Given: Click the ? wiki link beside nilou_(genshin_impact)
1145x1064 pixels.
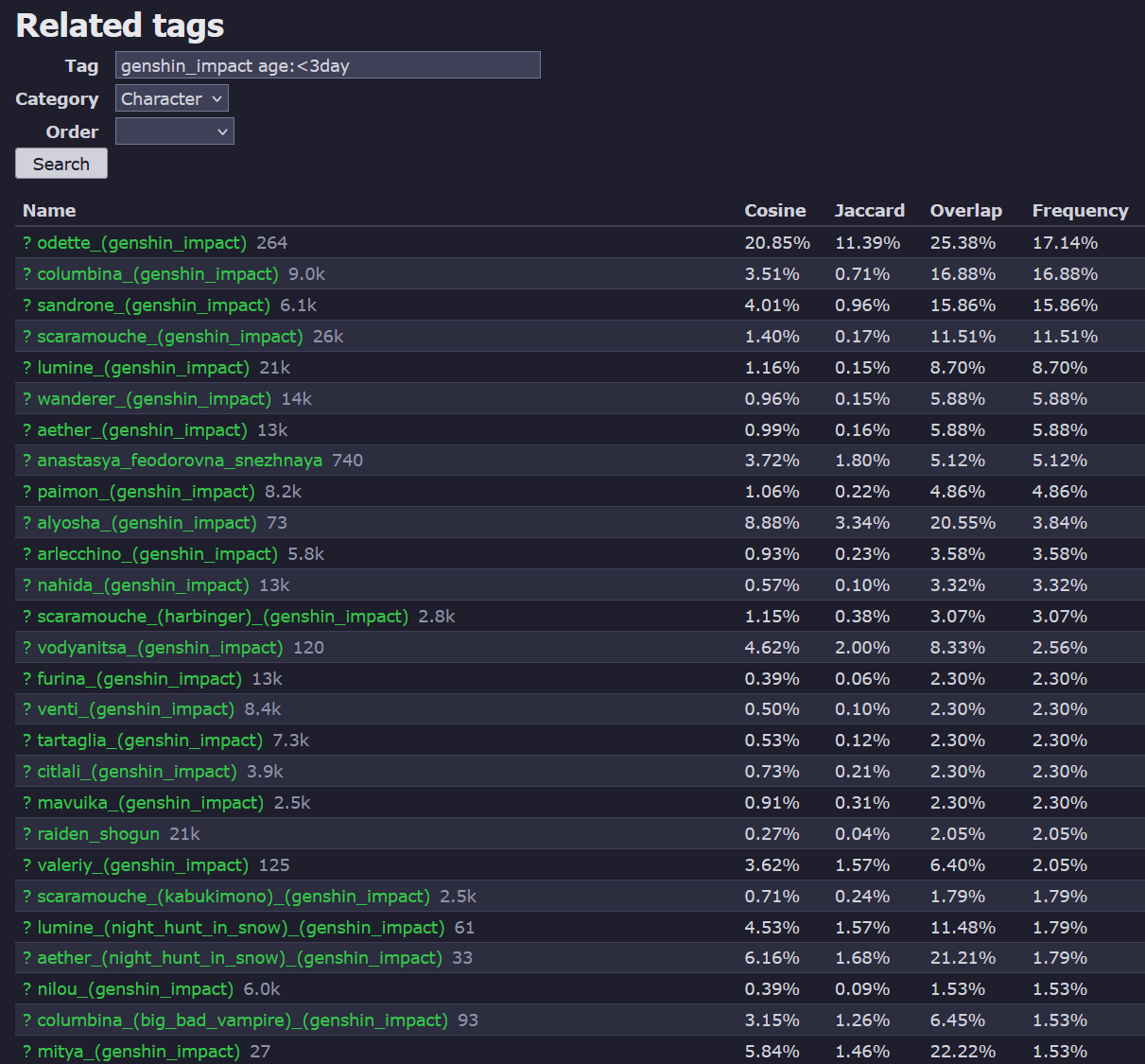Looking at the screenshot, I should click(27, 989).
